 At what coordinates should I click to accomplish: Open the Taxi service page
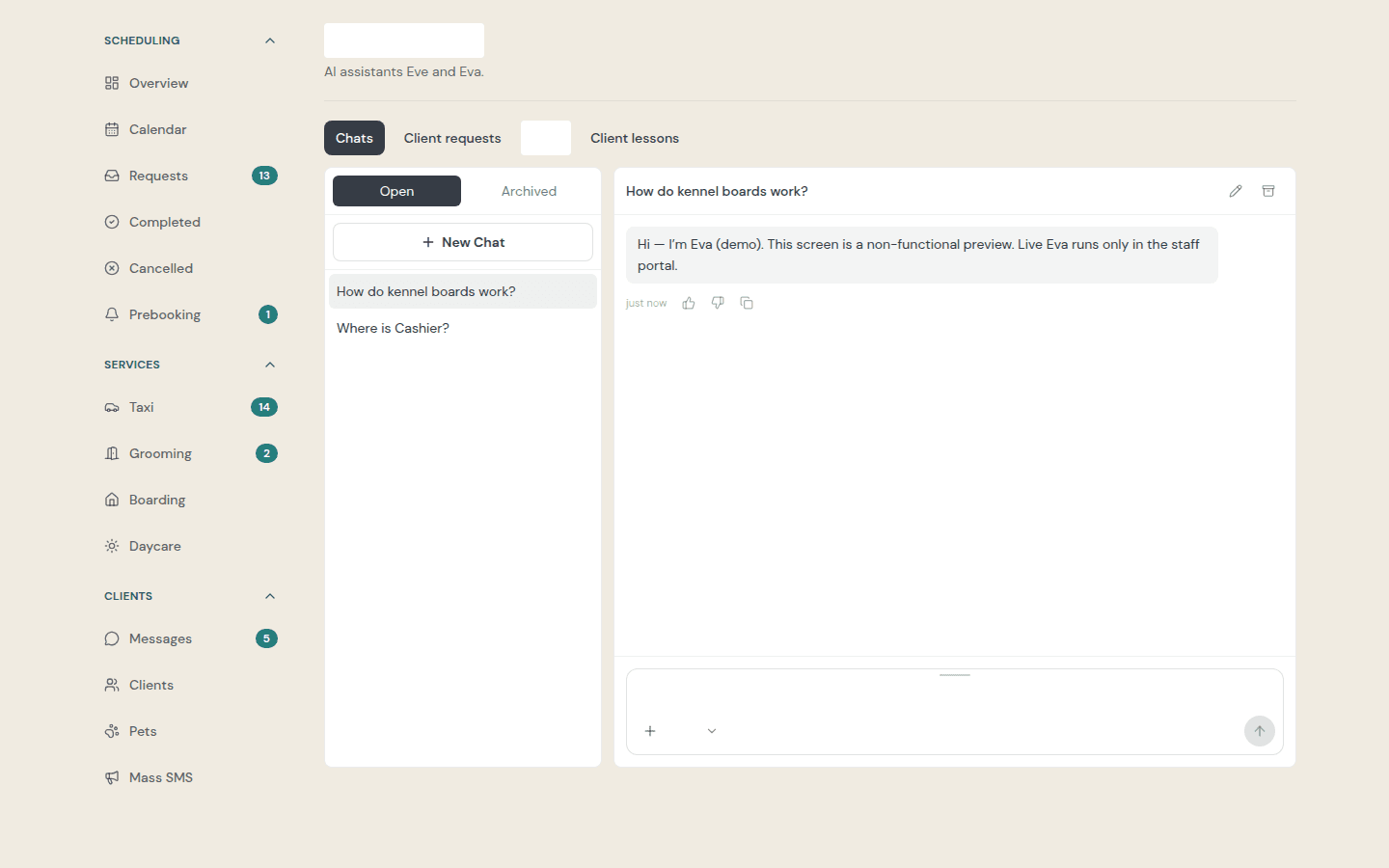point(190,407)
